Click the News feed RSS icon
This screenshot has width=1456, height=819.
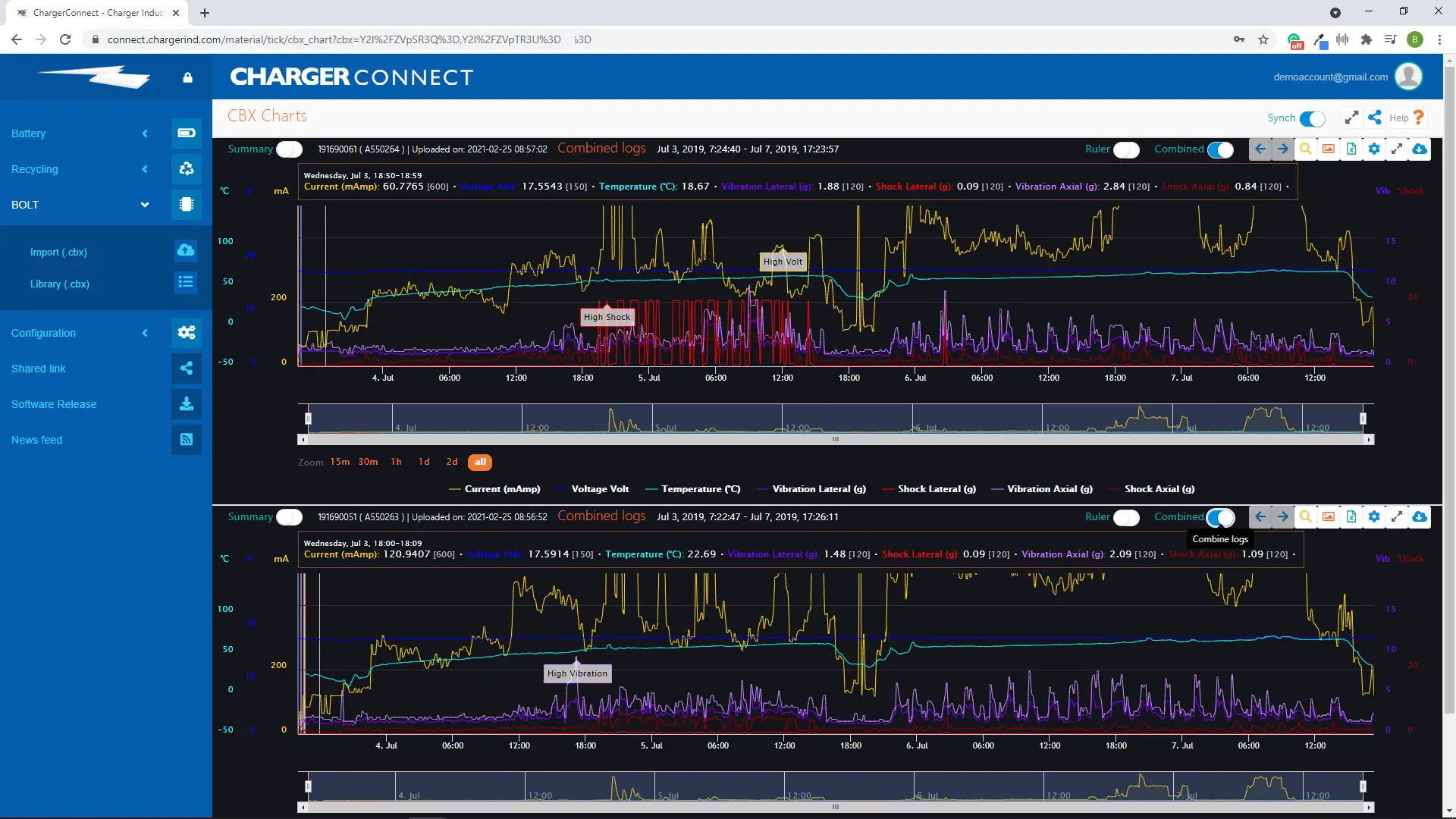187,439
